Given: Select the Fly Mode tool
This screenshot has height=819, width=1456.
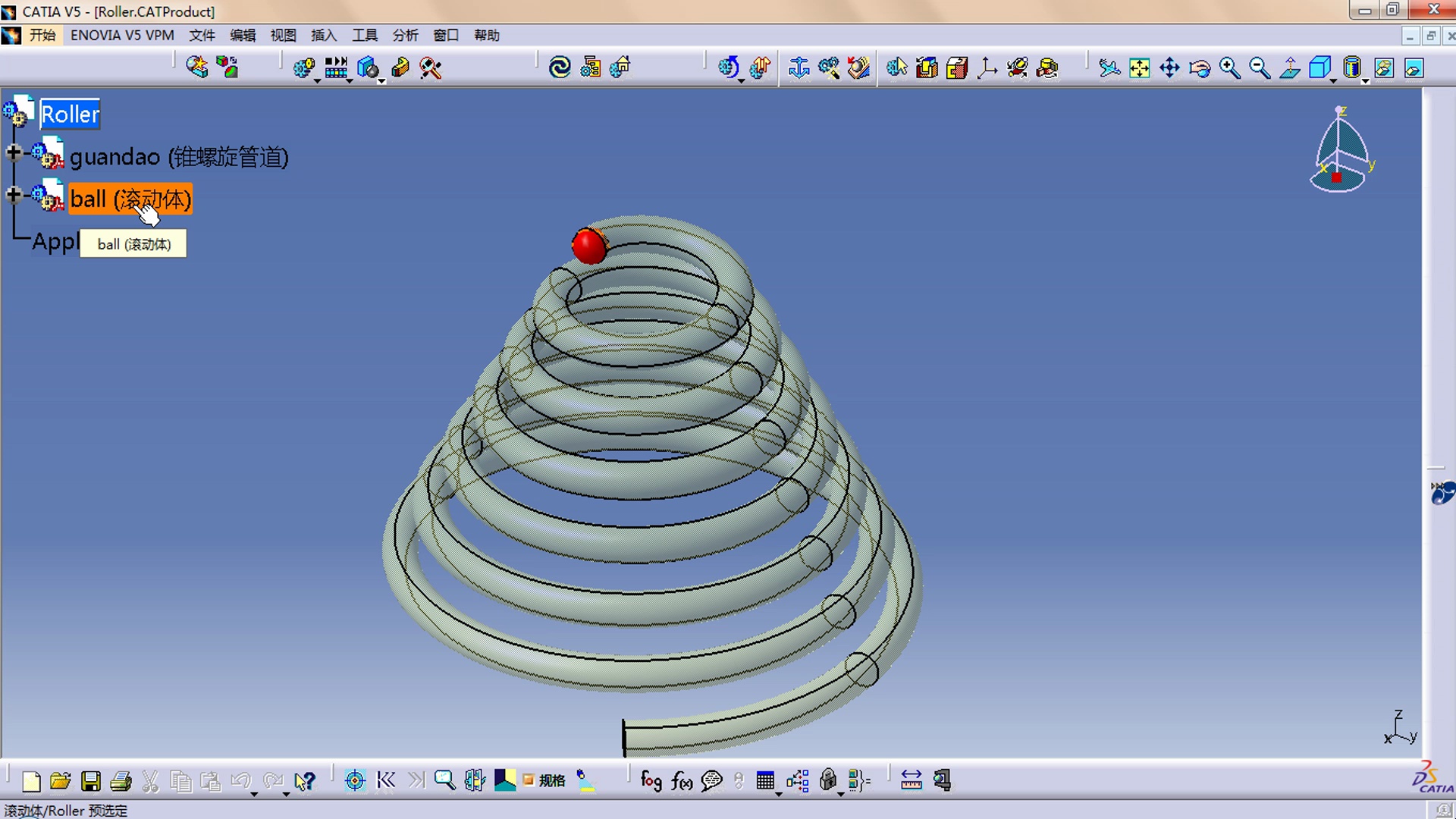Looking at the screenshot, I should click(1109, 68).
